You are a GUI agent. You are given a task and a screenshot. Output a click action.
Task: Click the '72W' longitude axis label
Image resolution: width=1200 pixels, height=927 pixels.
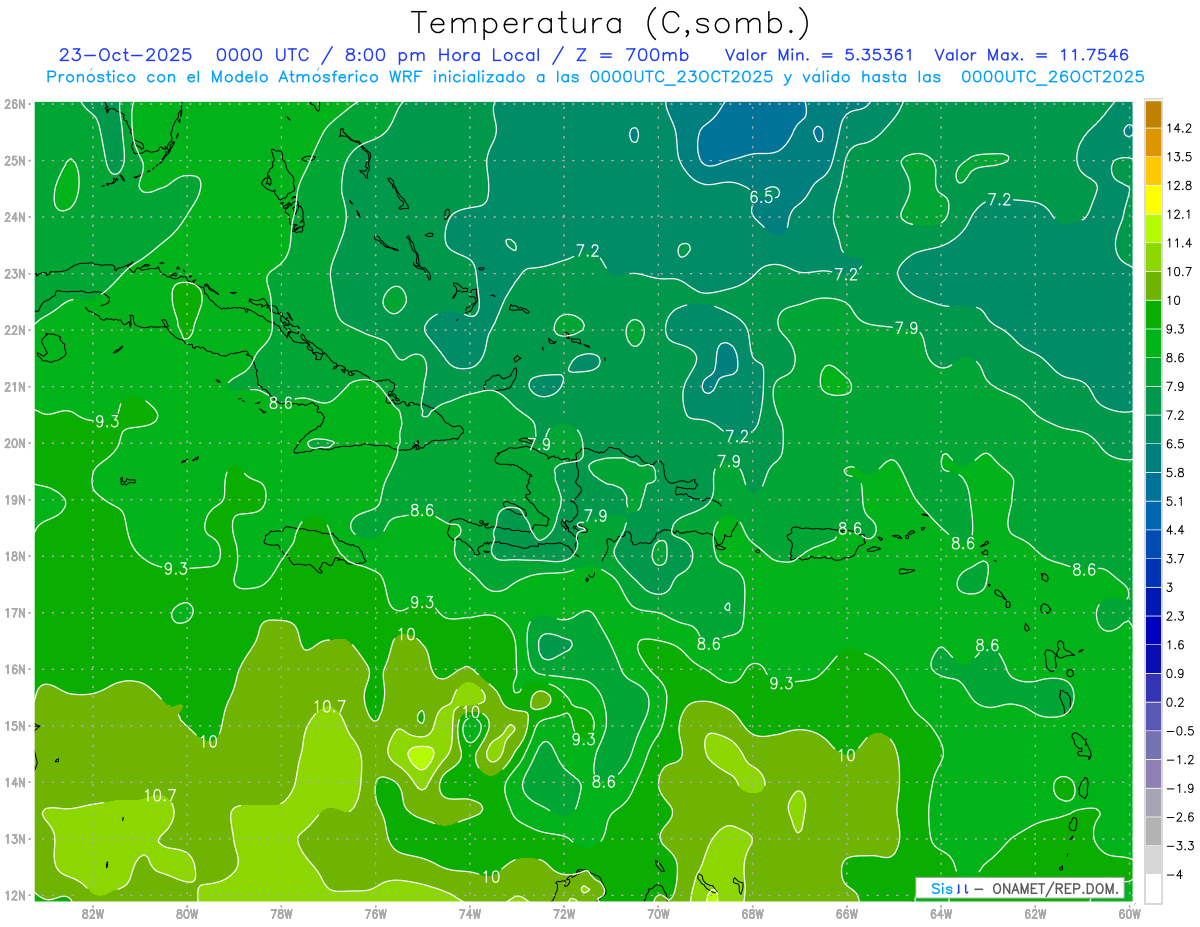[564, 912]
